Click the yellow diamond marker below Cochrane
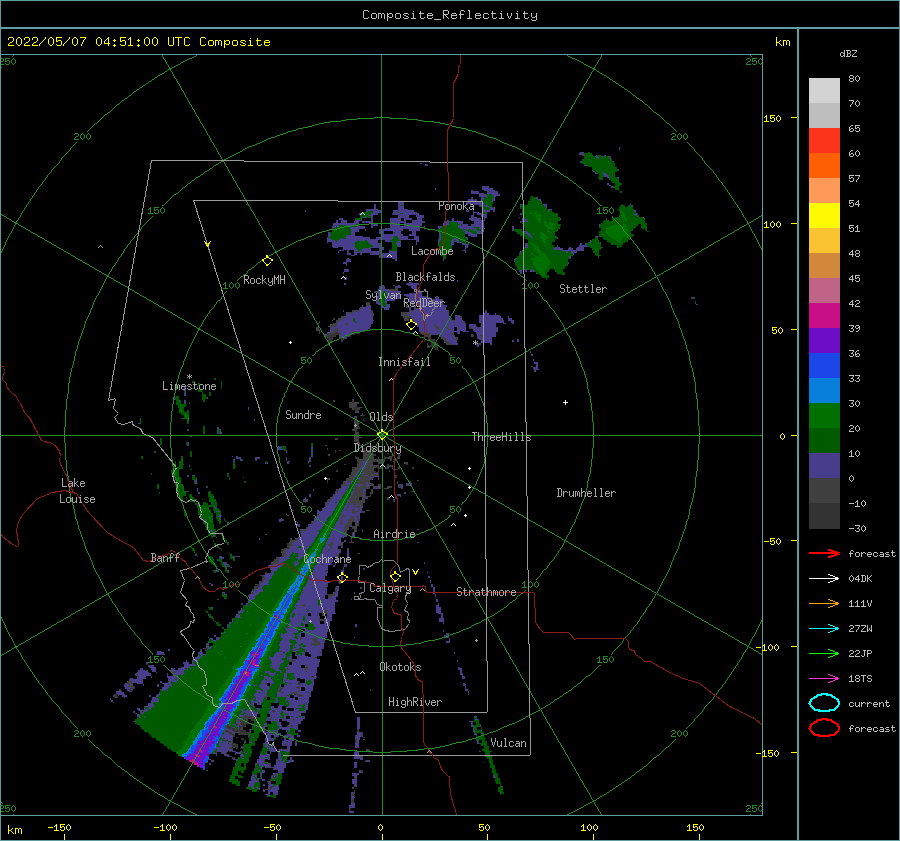Screen dimensions: 900x841 click(343, 577)
